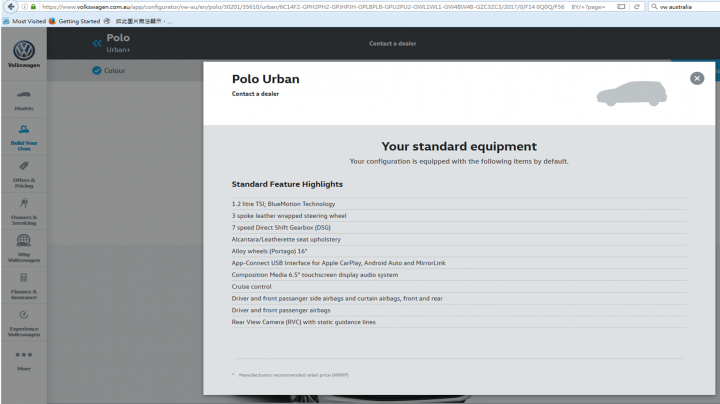720x404 pixels.
Task: Select the Composition Media touchscreen row
Action: pos(459,275)
